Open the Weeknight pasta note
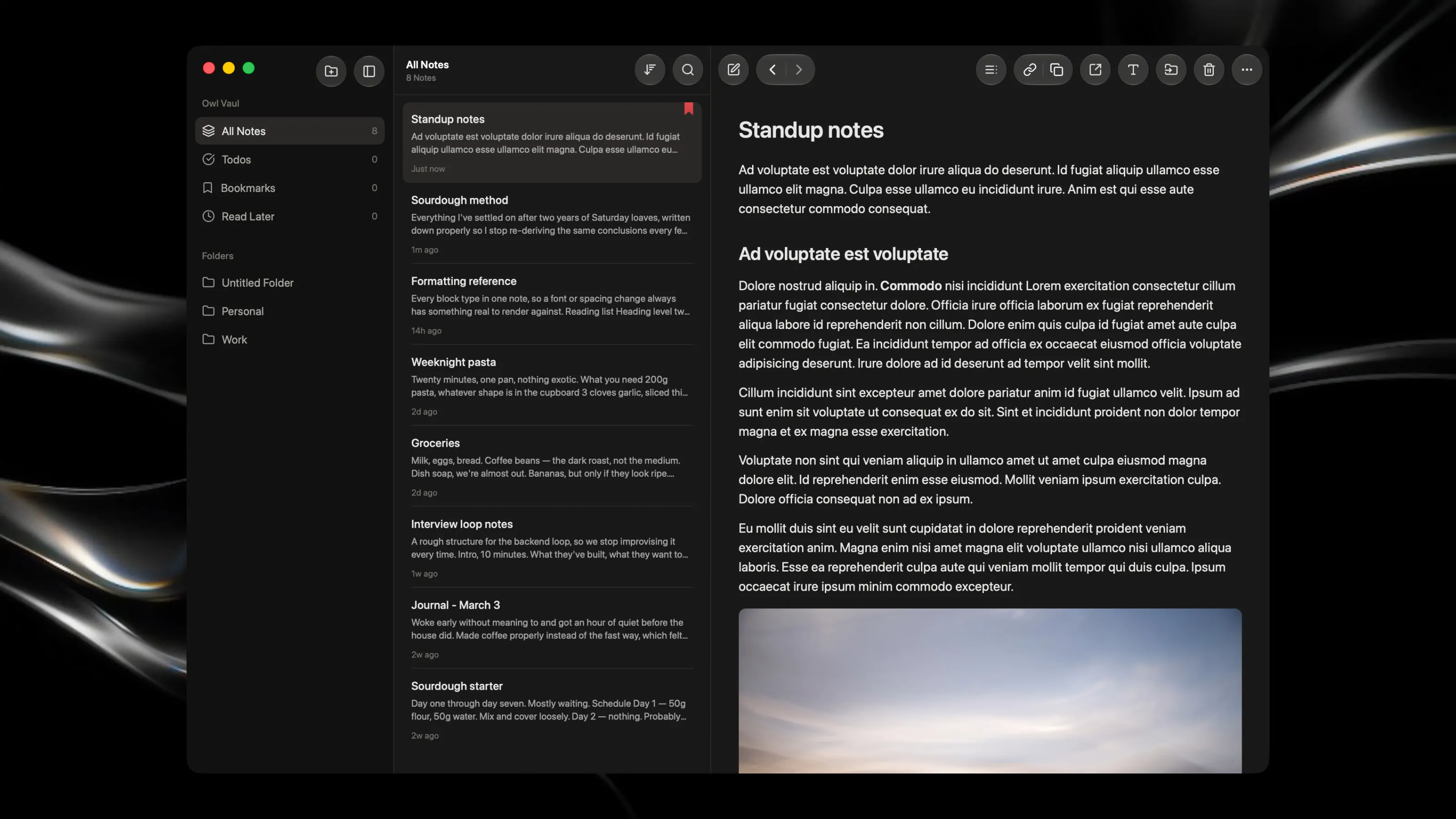Screen dimensions: 1456x819 pos(551,385)
